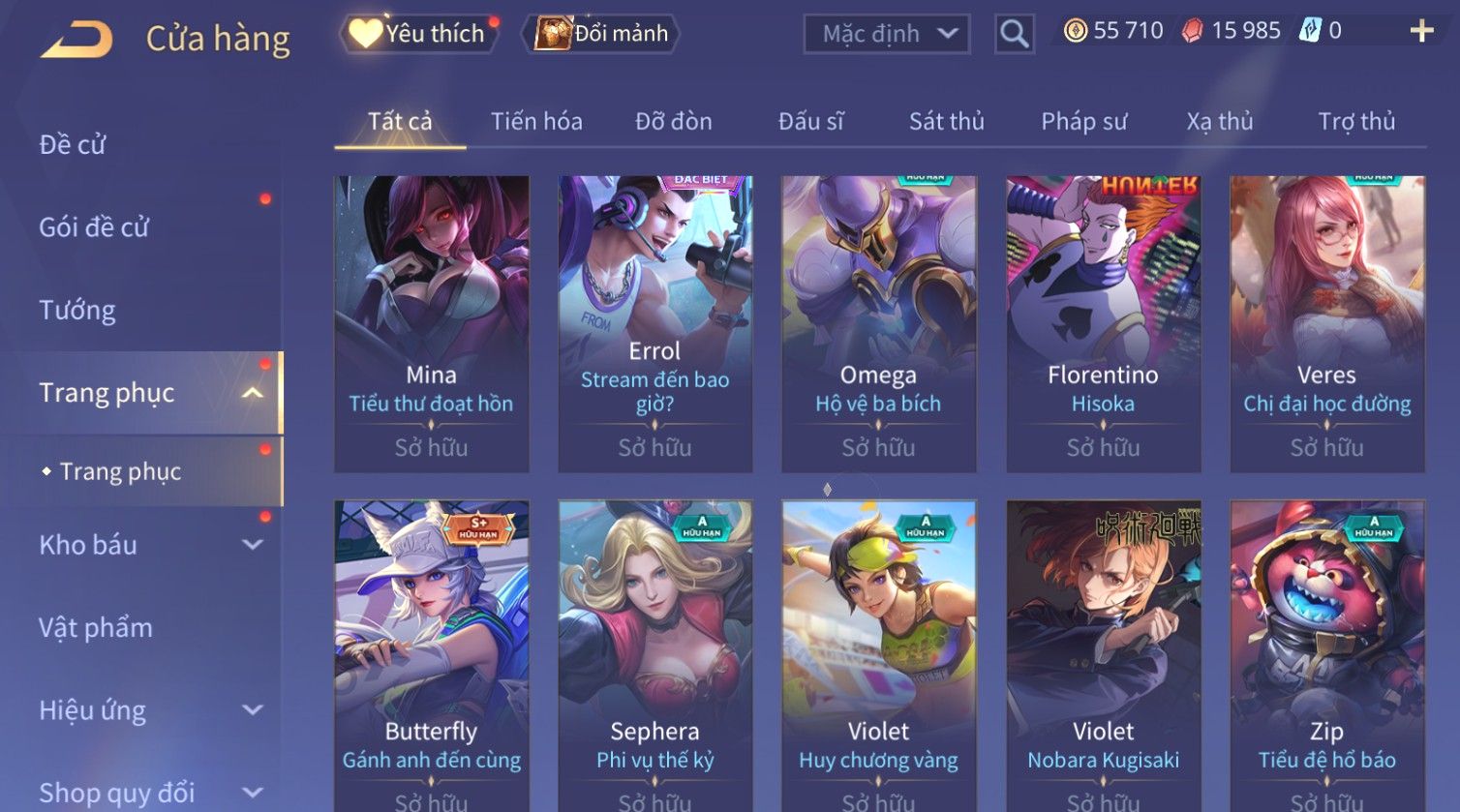The height and width of the screenshot is (812, 1460).
Task: Click the gold coin currency icon
Action: pyautogui.click(x=1075, y=31)
